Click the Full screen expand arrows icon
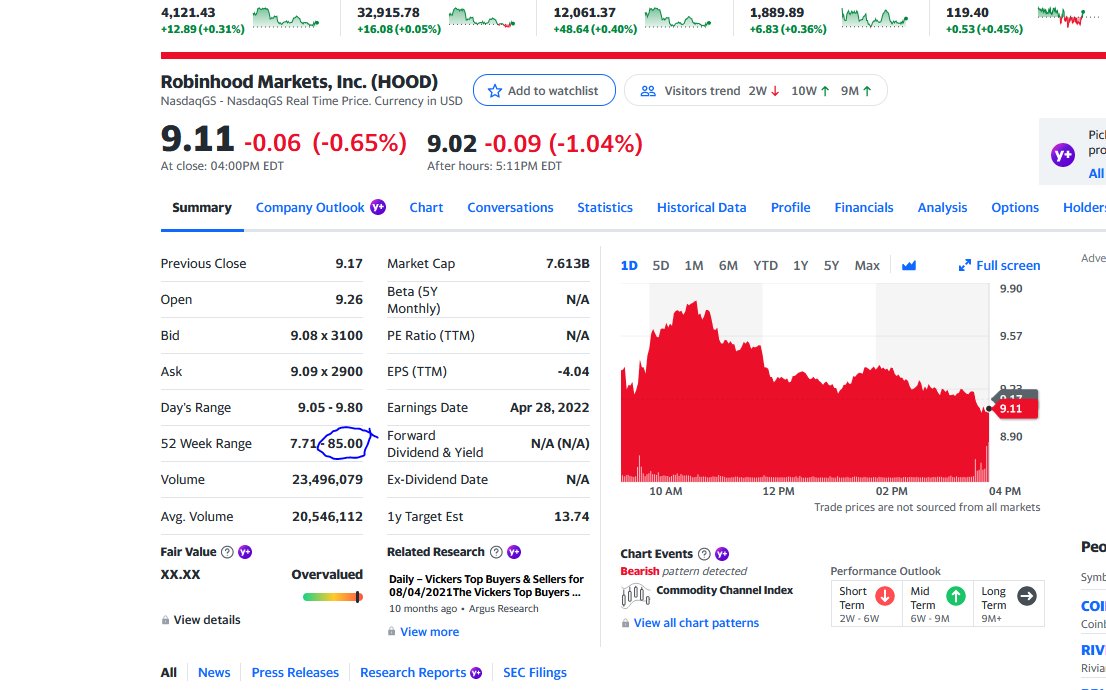Viewport: 1106px width, 690px height. pyautogui.click(x=964, y=265)
